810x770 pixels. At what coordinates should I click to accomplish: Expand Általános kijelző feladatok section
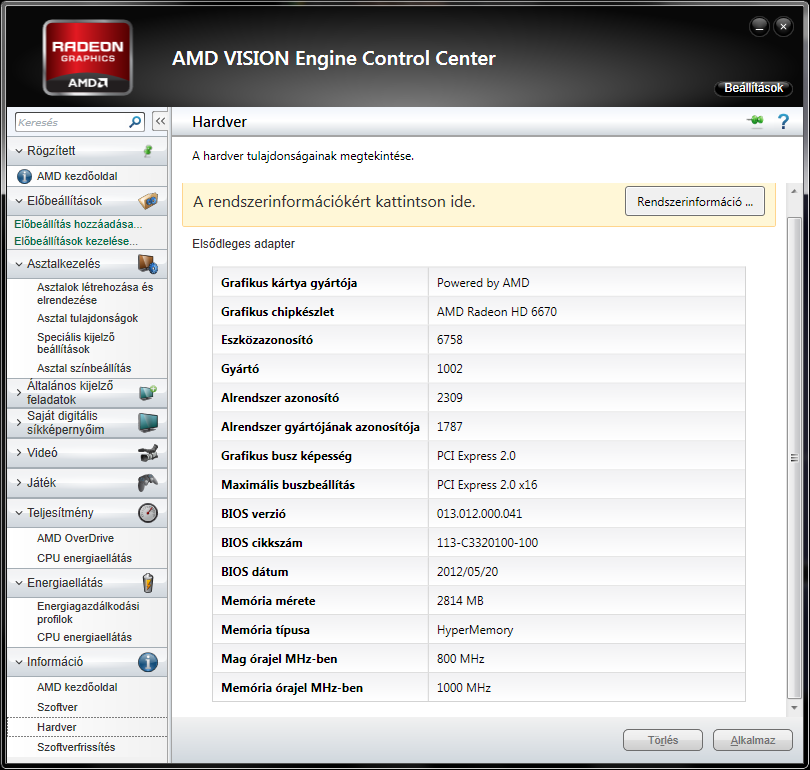pos(19,392)
